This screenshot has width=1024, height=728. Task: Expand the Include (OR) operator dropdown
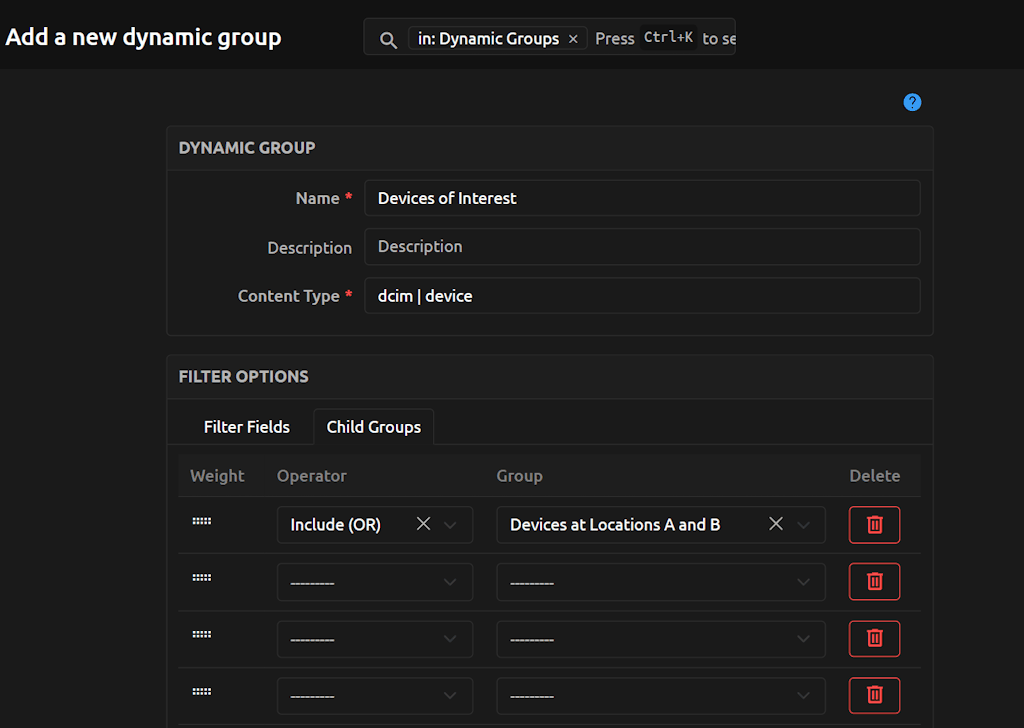(x=451, y=524)
